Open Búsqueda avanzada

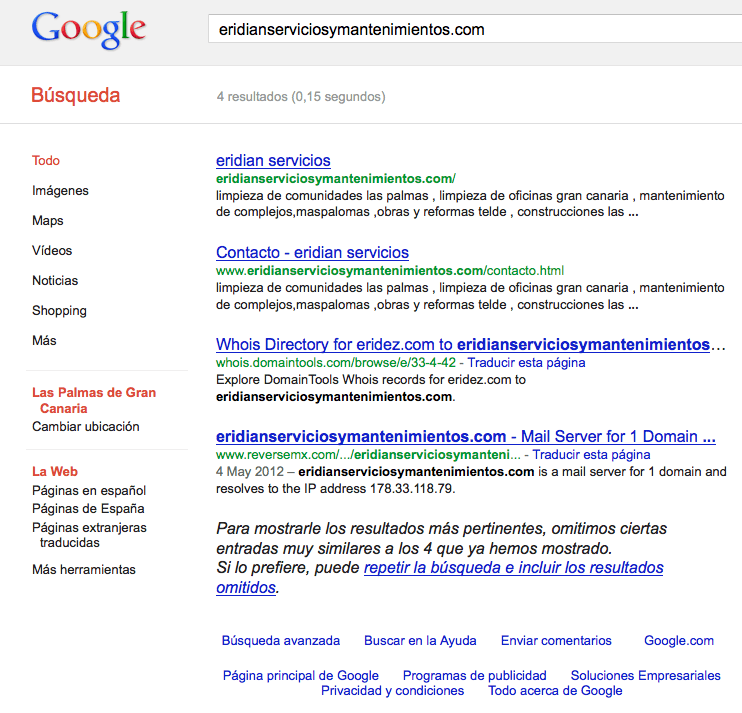click(x=281, y=641)
